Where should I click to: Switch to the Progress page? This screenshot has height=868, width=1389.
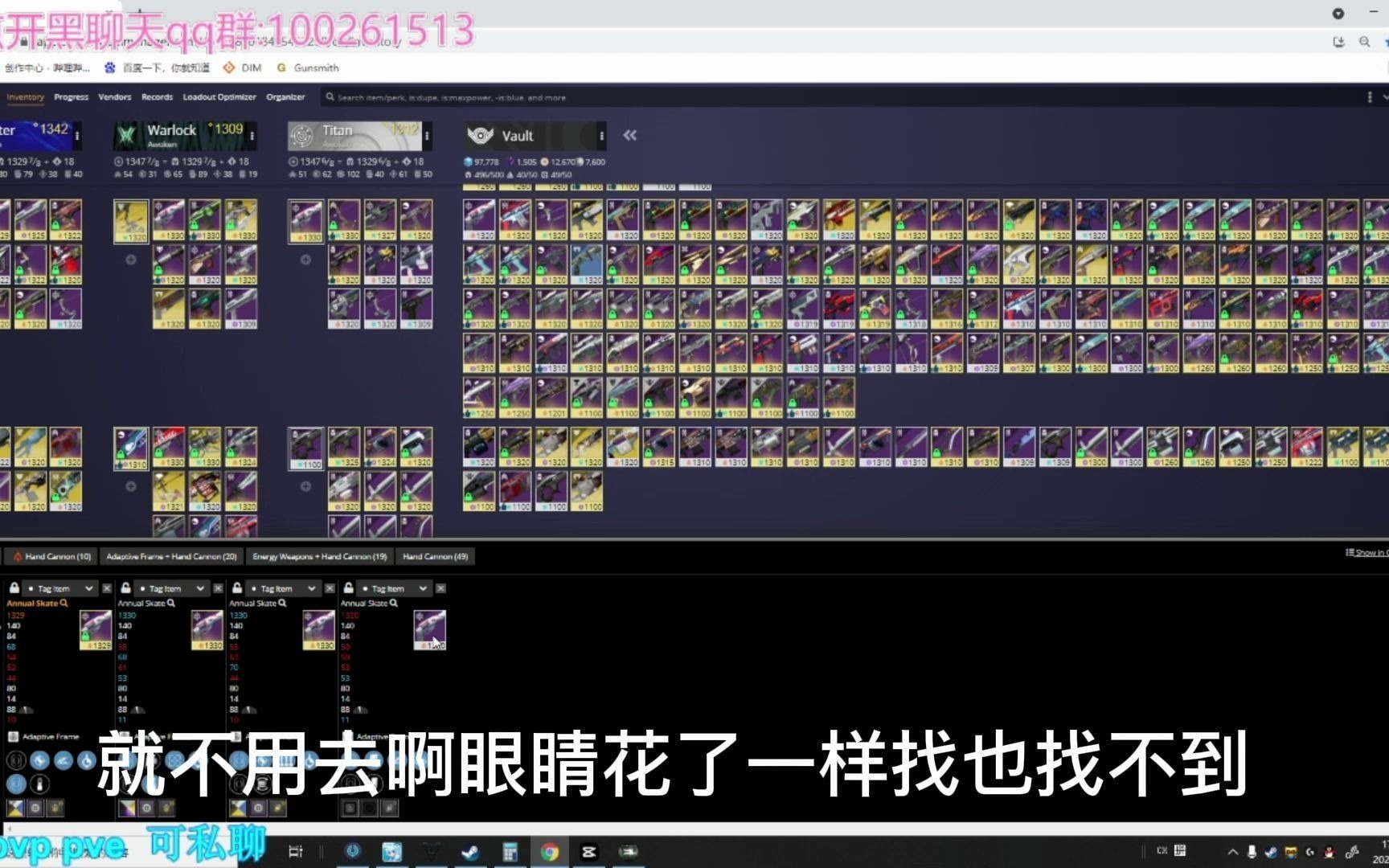pyautogui.click(x=71, y=97)
